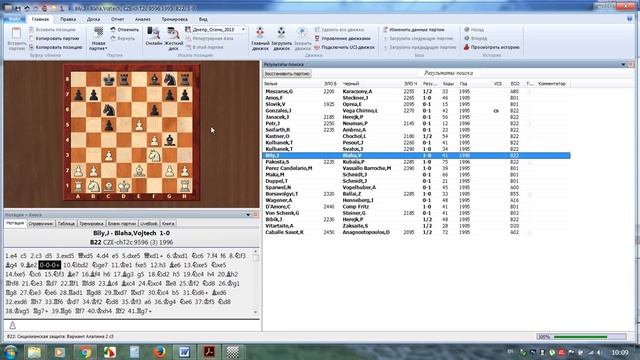Open the Вид ribbon tab

pos(203,19)
